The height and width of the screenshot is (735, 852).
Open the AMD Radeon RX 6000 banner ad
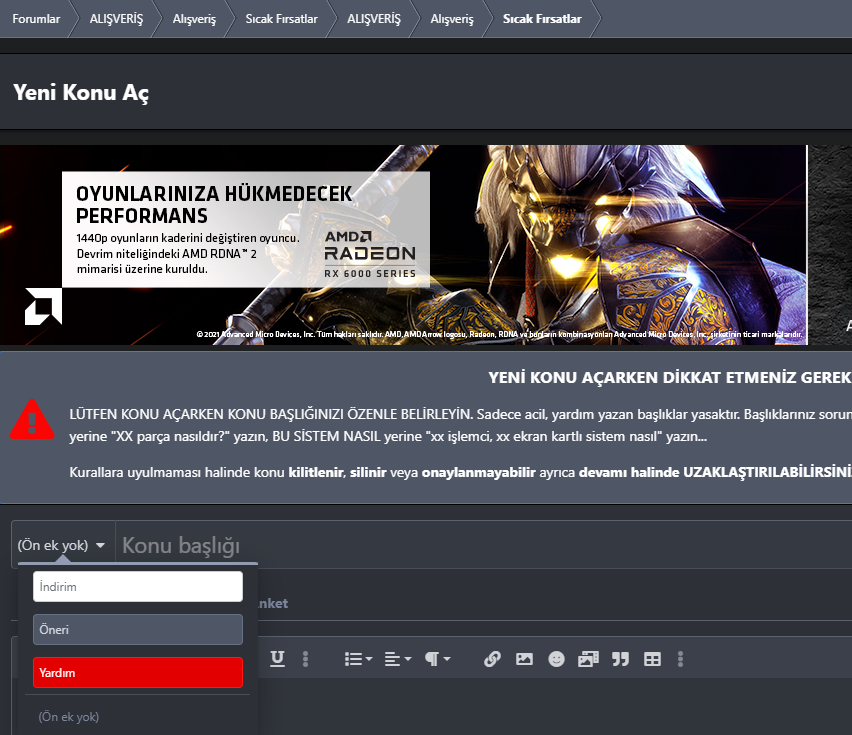coord(403,244)
